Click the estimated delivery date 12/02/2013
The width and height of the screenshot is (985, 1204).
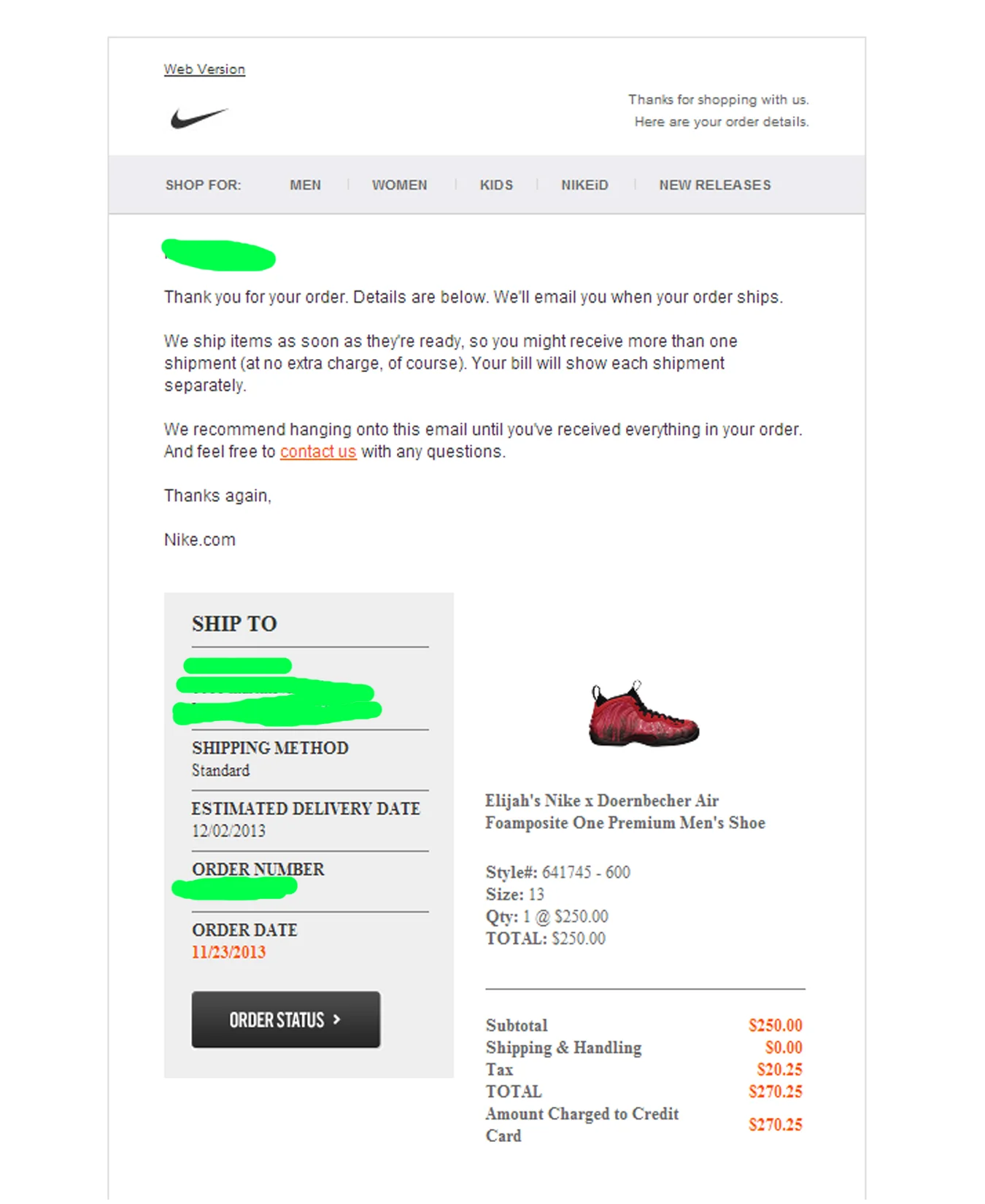[228, 831]
